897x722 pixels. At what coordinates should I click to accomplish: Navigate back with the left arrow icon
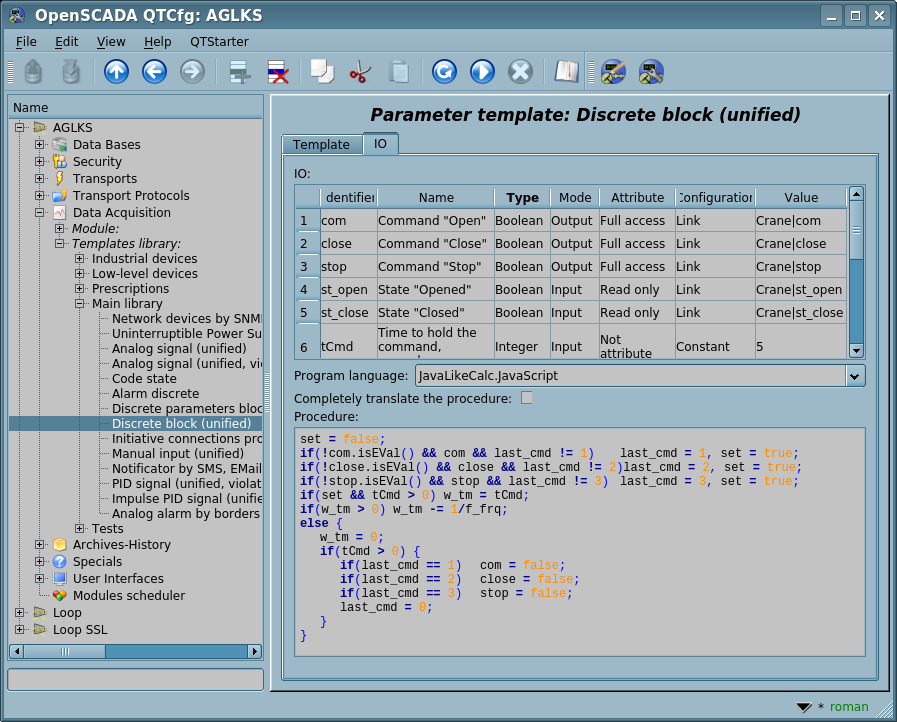click(154, 72)
